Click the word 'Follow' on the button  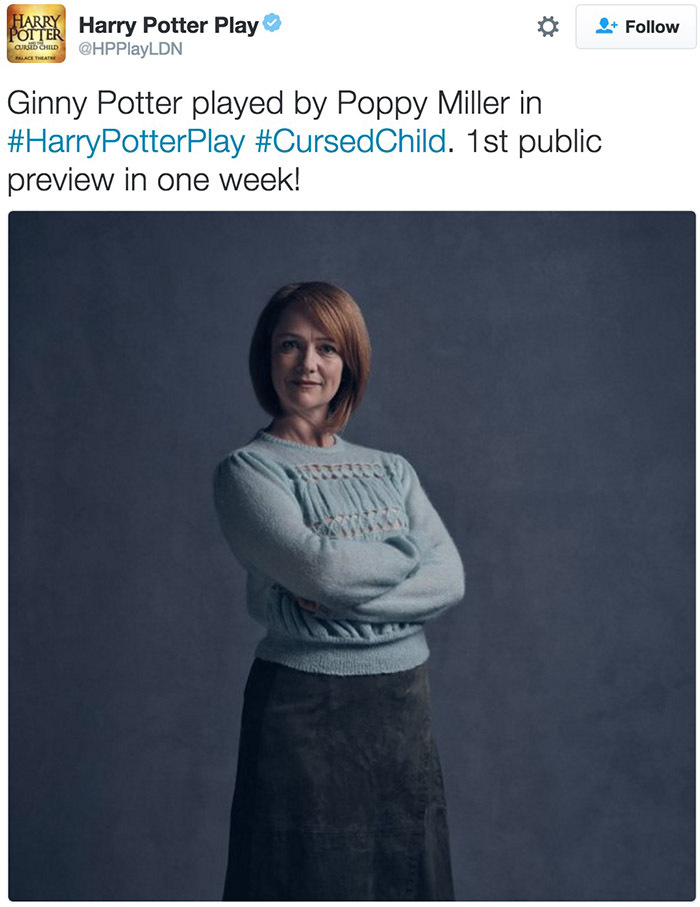[652, 27]
